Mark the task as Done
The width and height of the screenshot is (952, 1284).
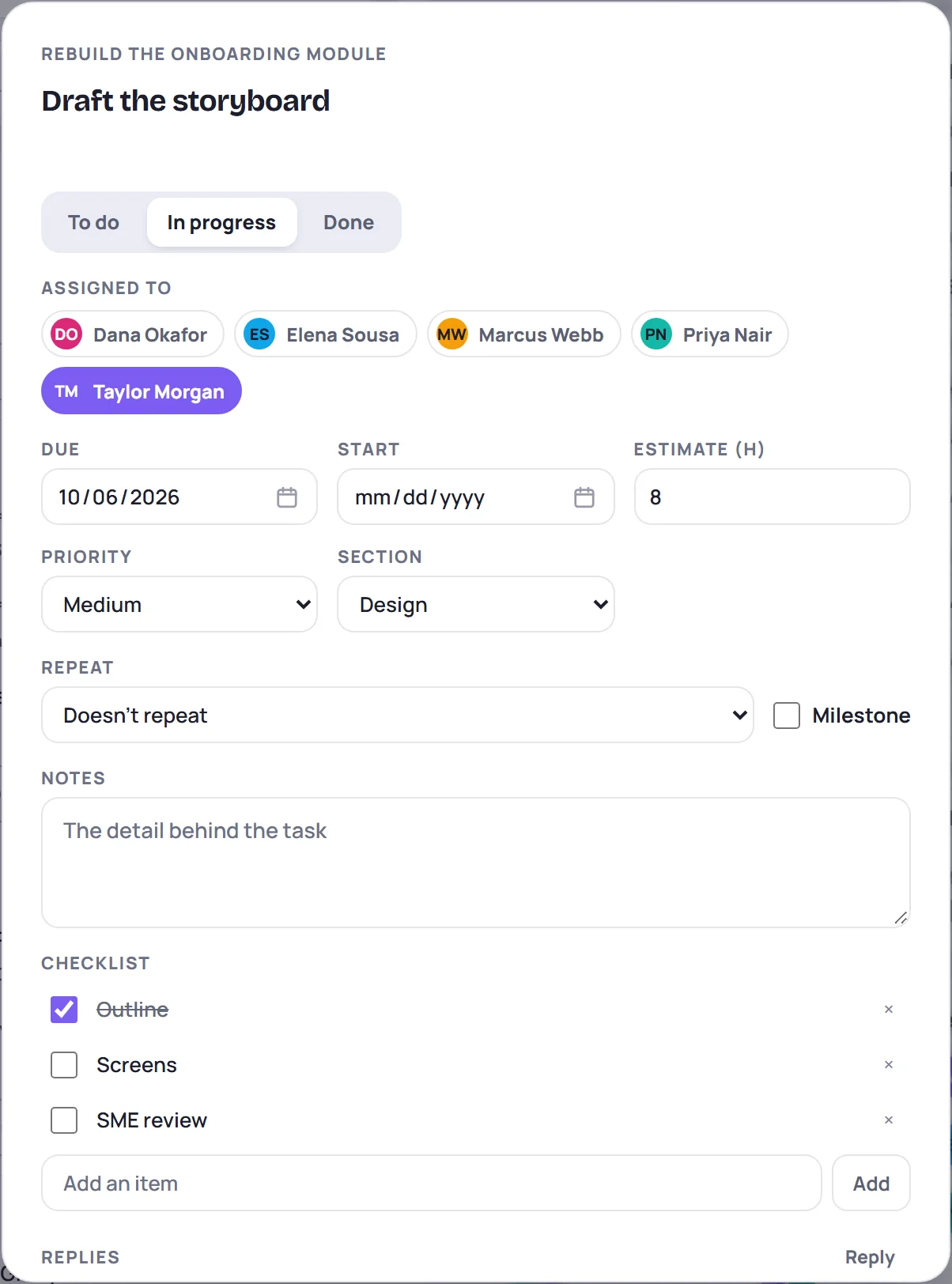coord(349,223)
